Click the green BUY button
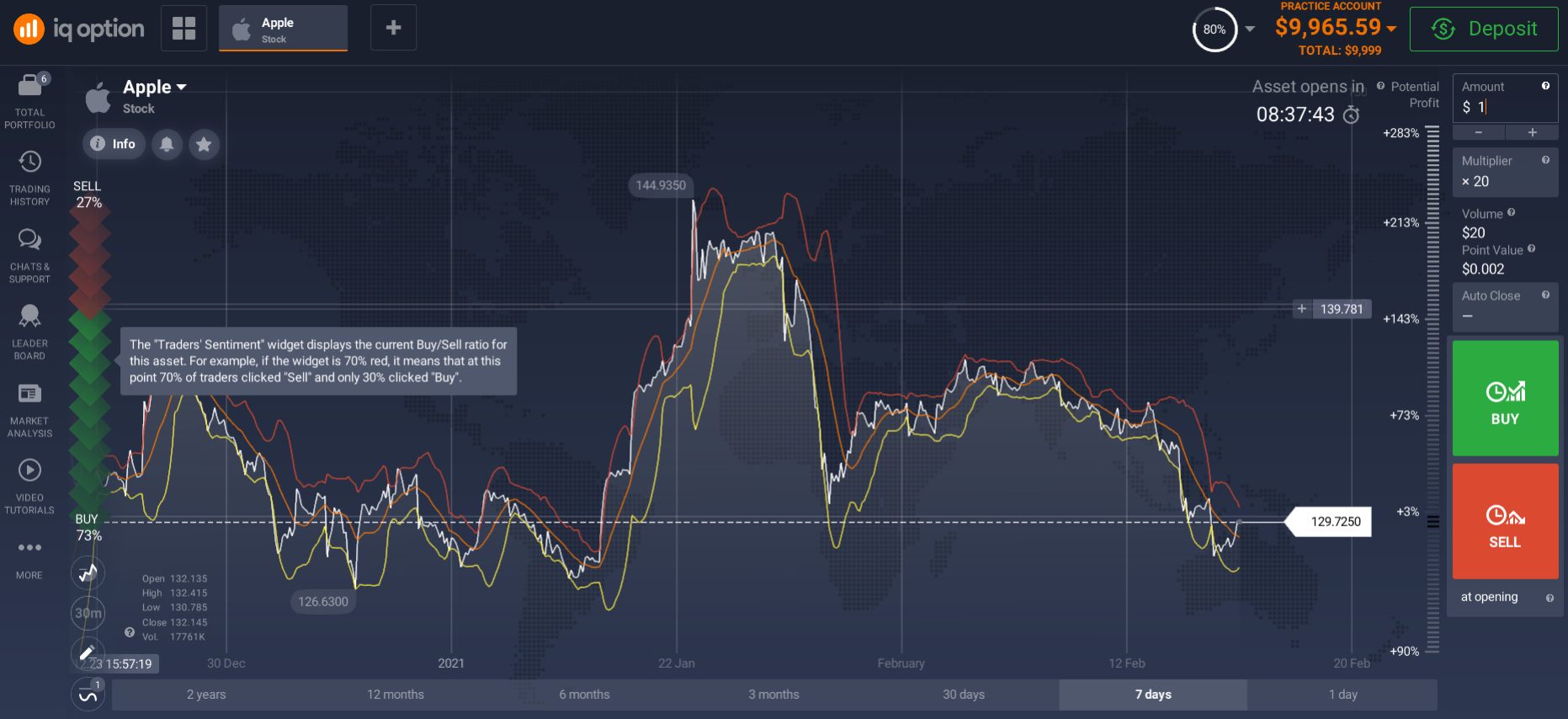The height and width of the screenshot is (719, 1568). tap(1505, 398)
